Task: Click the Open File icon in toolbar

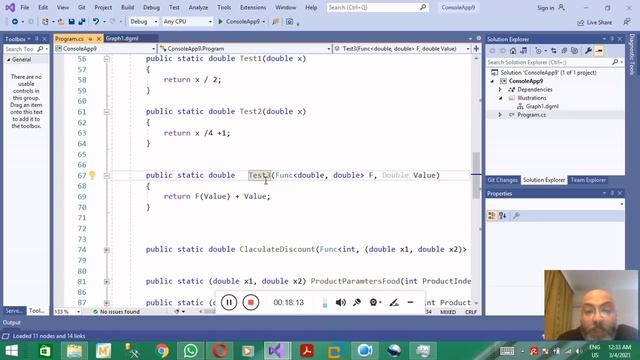Action: point(60,22)
